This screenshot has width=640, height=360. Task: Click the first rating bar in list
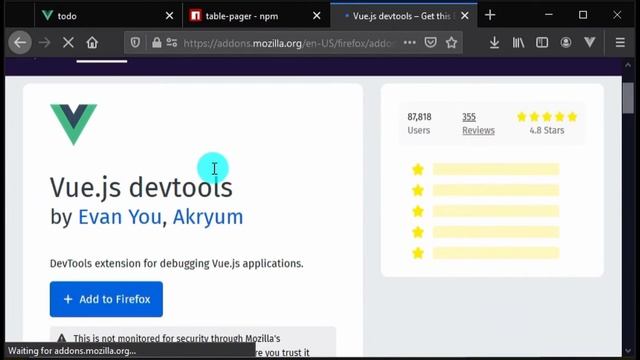point(496,169)
